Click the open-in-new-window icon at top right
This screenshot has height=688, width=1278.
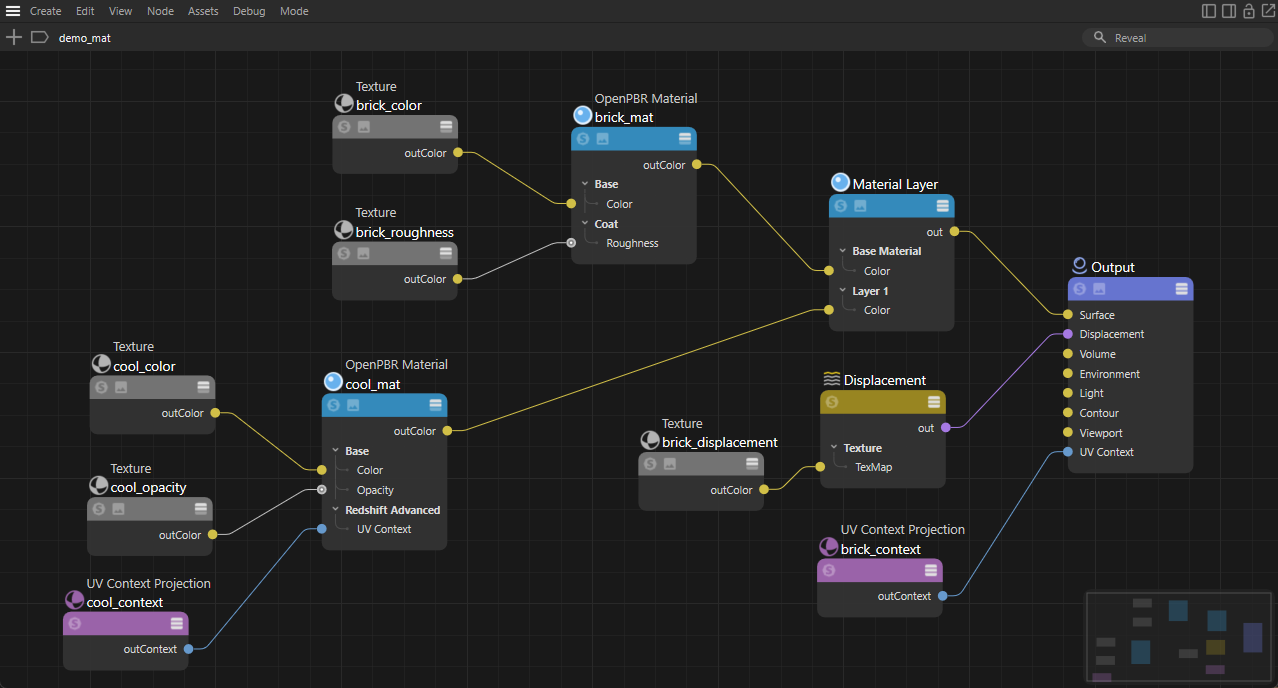1268,11
